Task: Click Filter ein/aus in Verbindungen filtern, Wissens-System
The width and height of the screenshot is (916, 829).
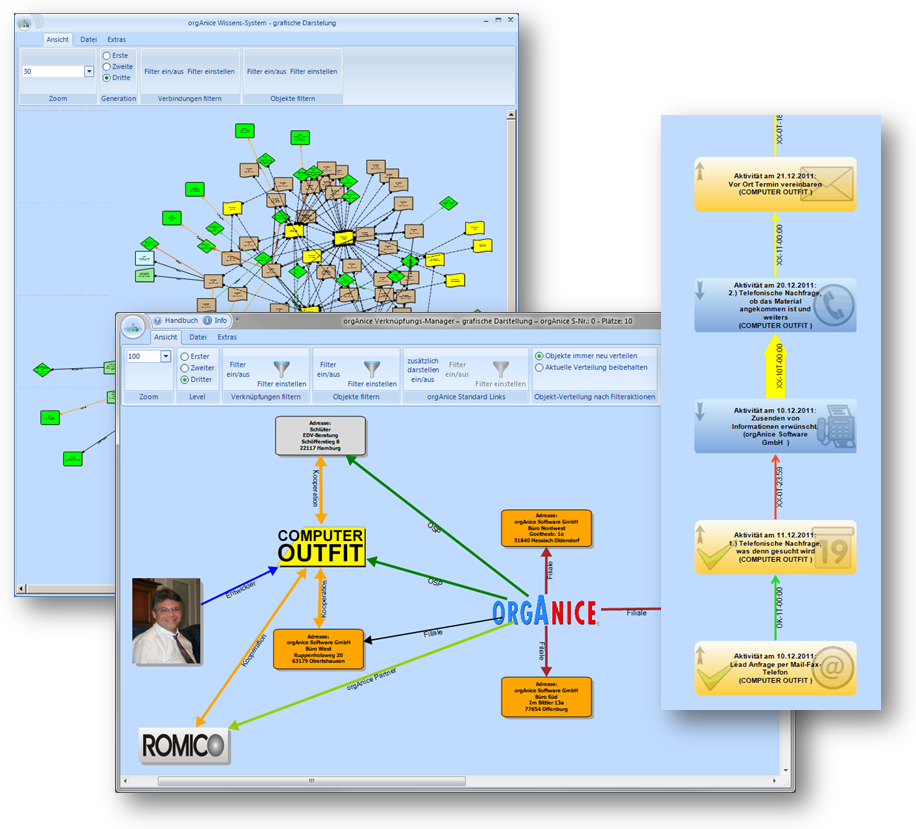Action: click(x=164, y=71)
